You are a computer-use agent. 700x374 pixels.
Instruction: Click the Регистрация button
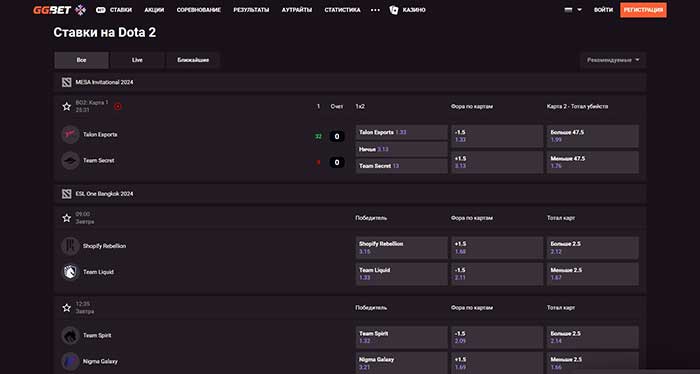coord(643,10)
